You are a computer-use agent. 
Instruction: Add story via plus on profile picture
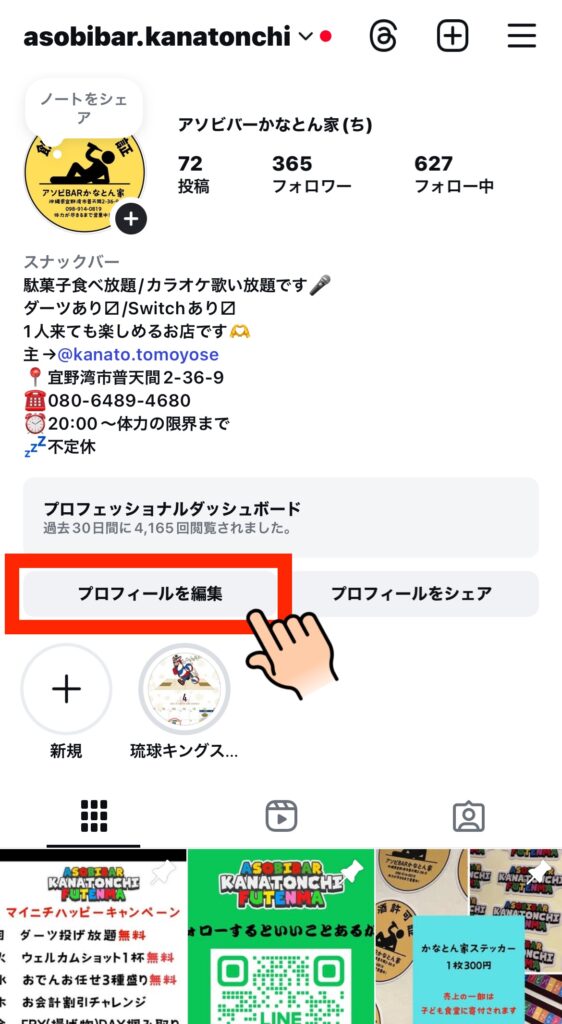(x=131, y=219)
